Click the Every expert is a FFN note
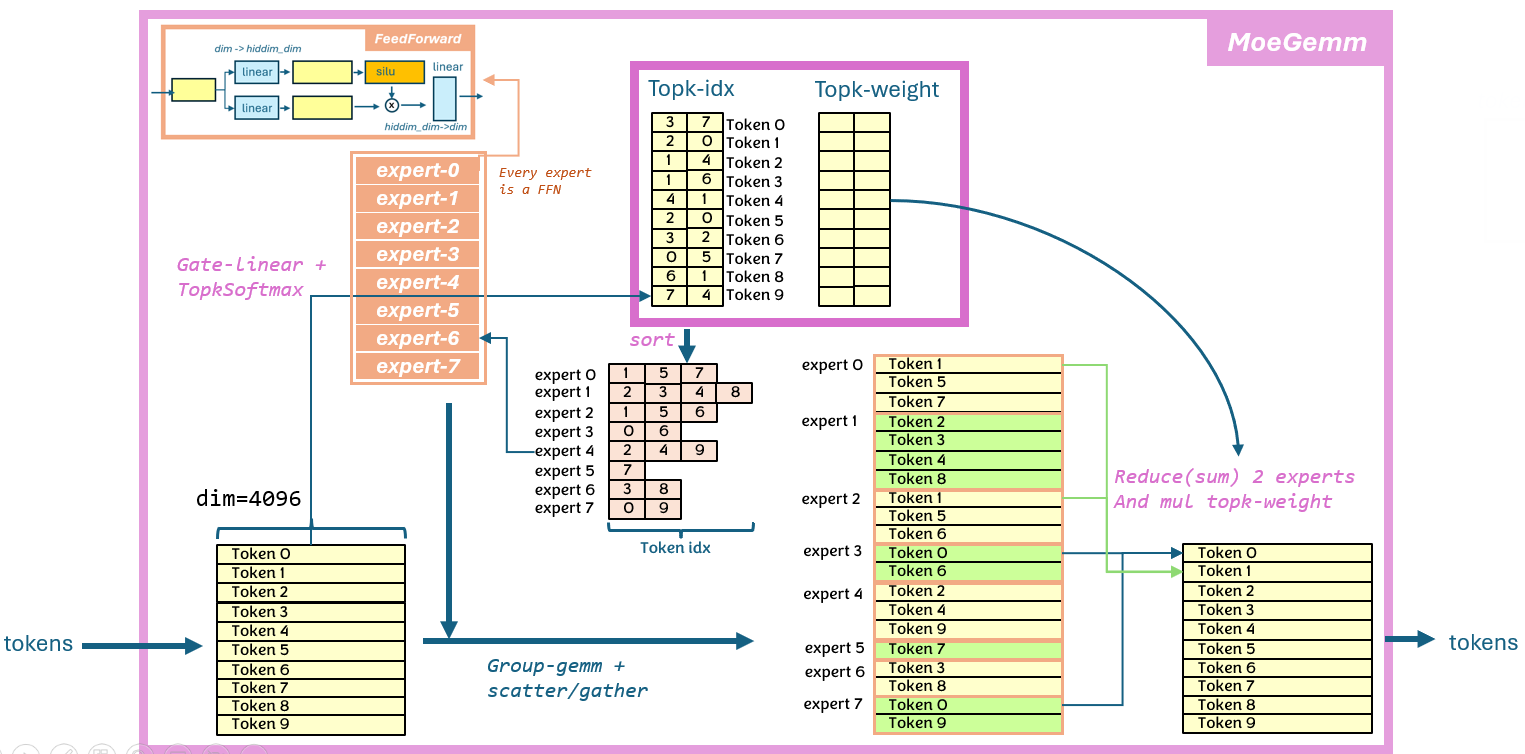The height and width of the screenshot is (754, 1525). point(545,181)
